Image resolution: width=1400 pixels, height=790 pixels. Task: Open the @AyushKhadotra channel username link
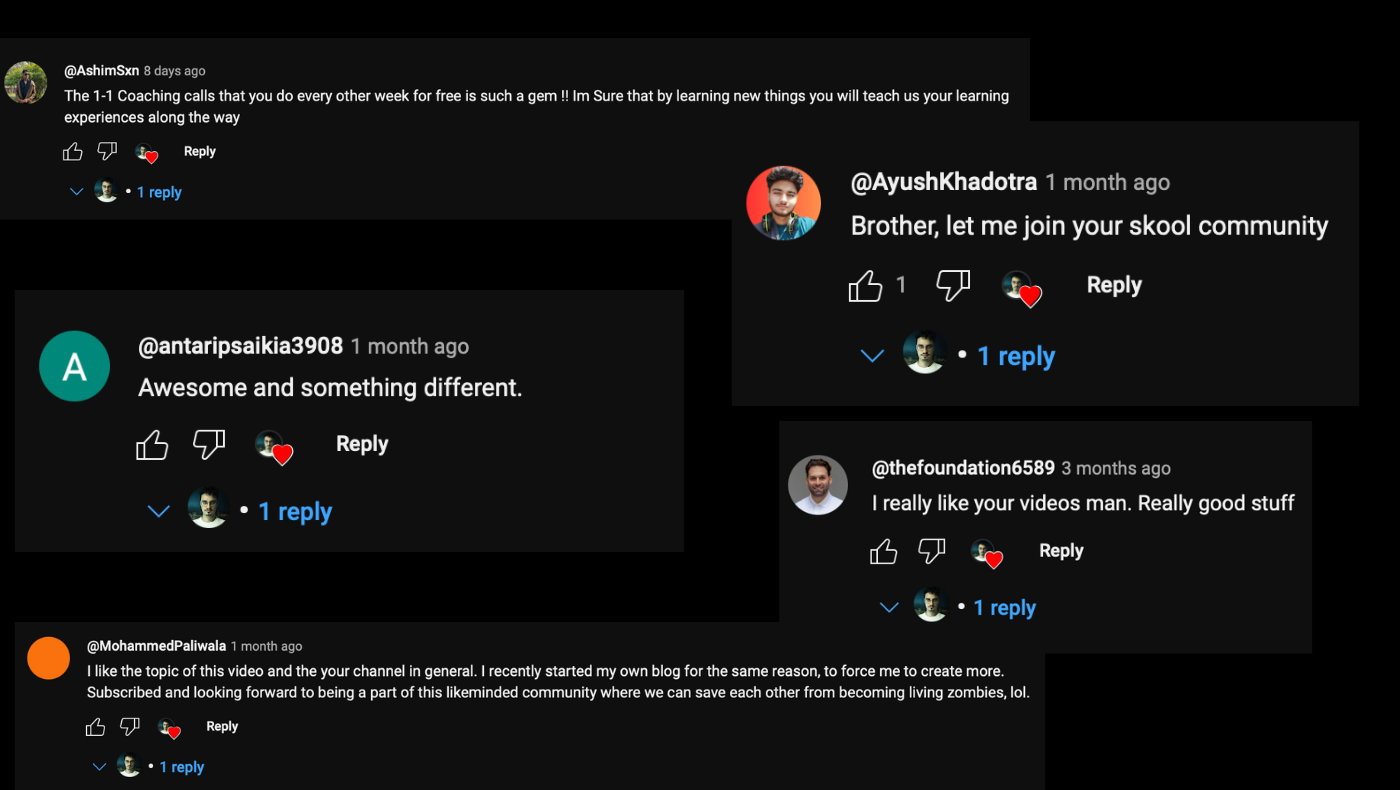(x=943, y=183)
